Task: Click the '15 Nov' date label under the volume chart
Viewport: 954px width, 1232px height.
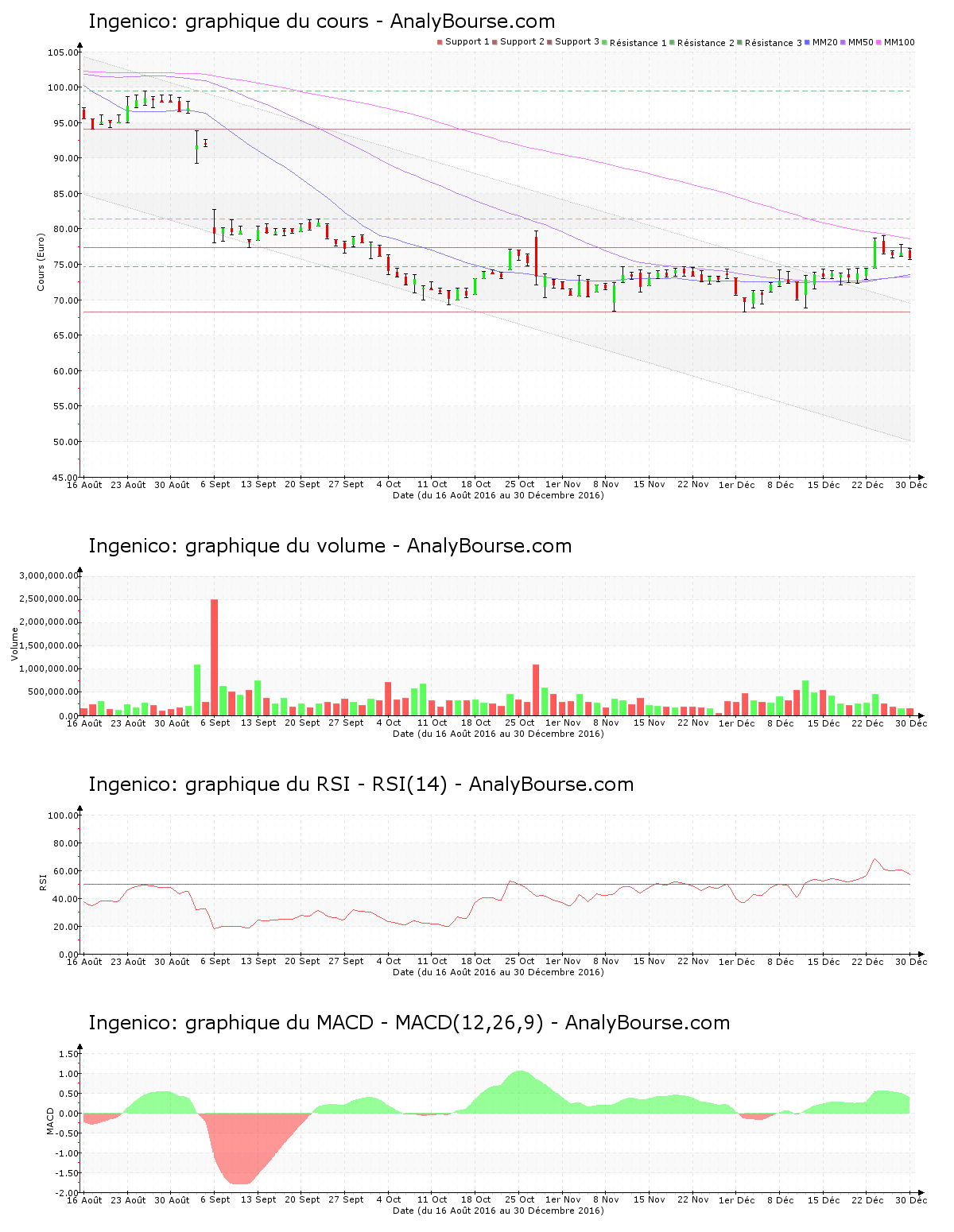Action: [649, 723]
